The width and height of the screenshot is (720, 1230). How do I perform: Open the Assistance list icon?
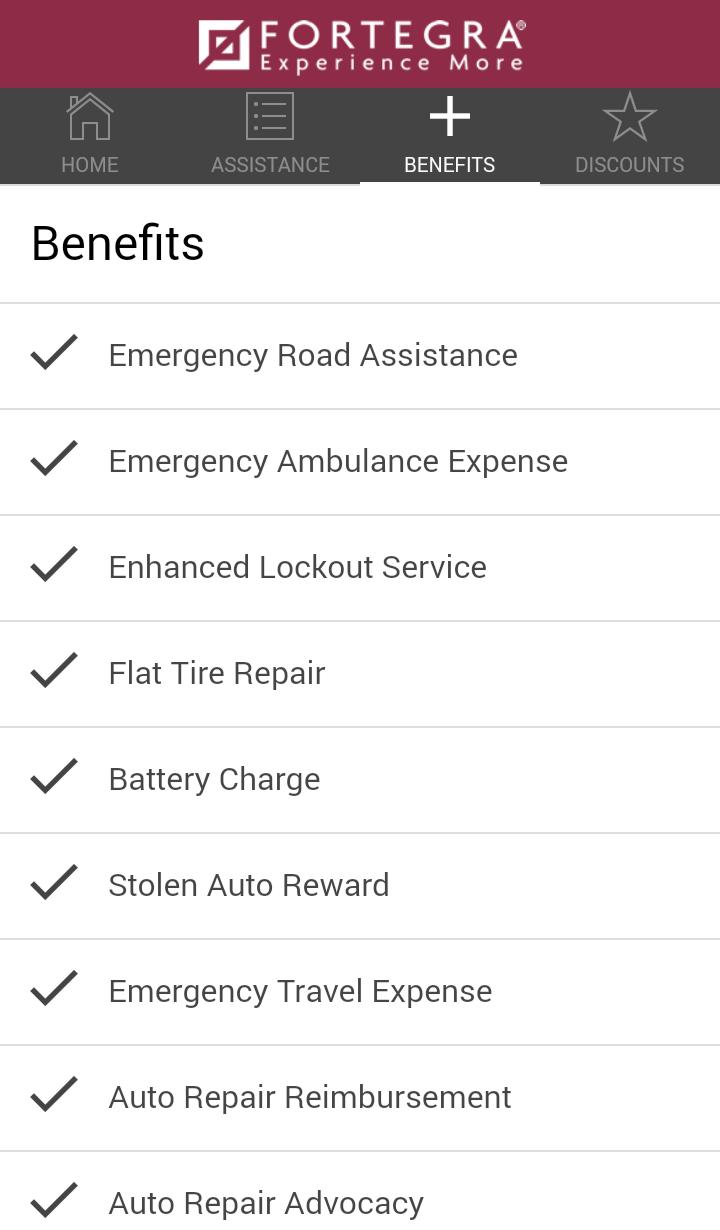270,117
